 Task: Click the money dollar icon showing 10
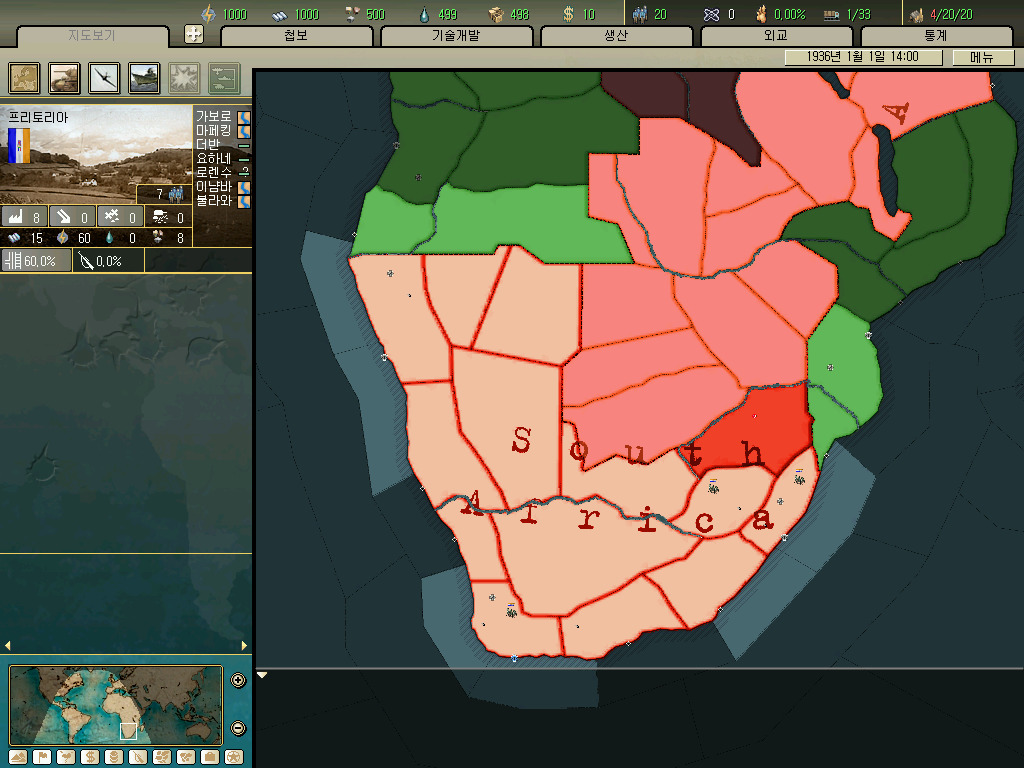pyautogui.click(x=568, y=14)
